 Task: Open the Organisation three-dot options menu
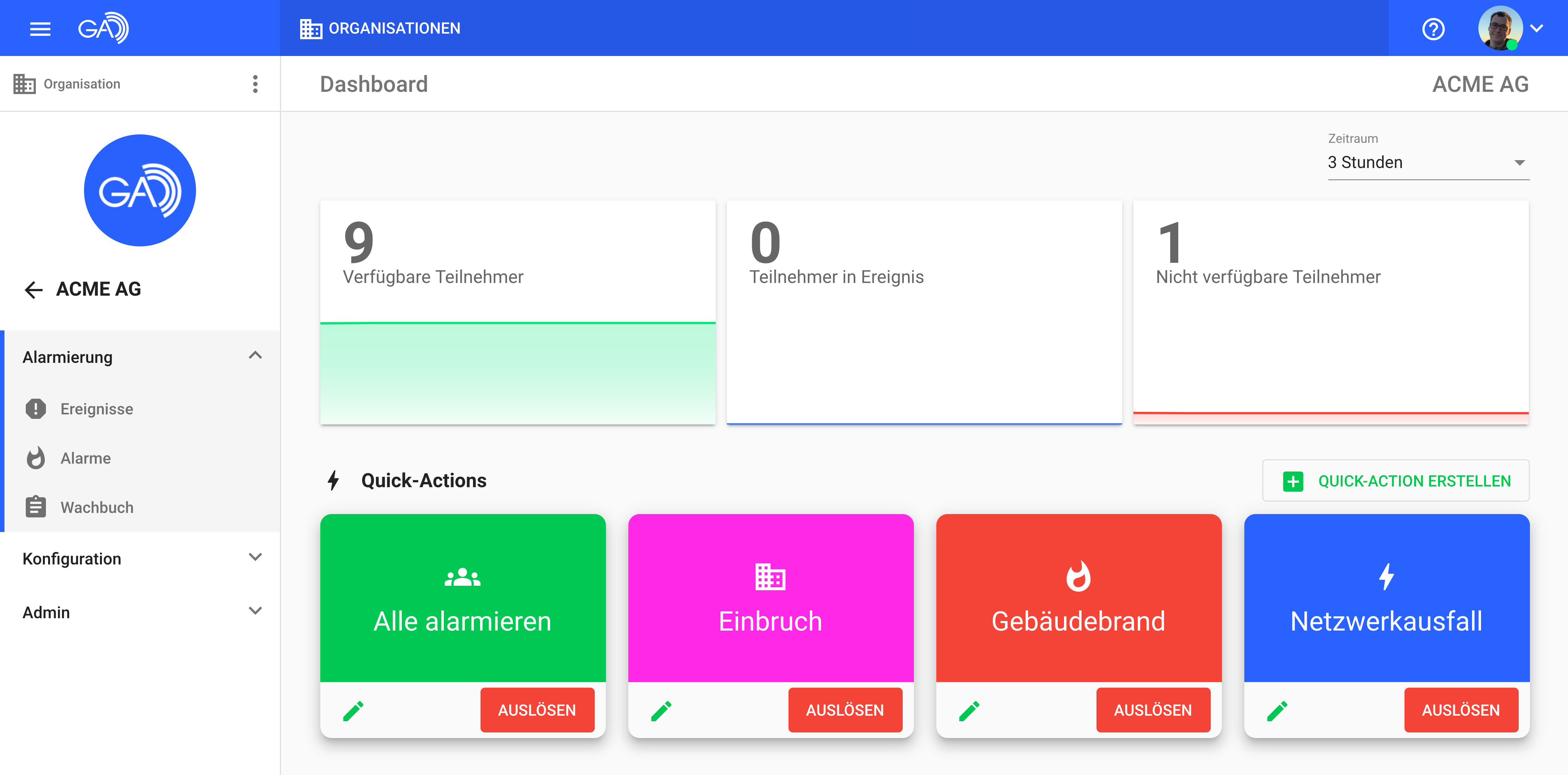point(255,84)
